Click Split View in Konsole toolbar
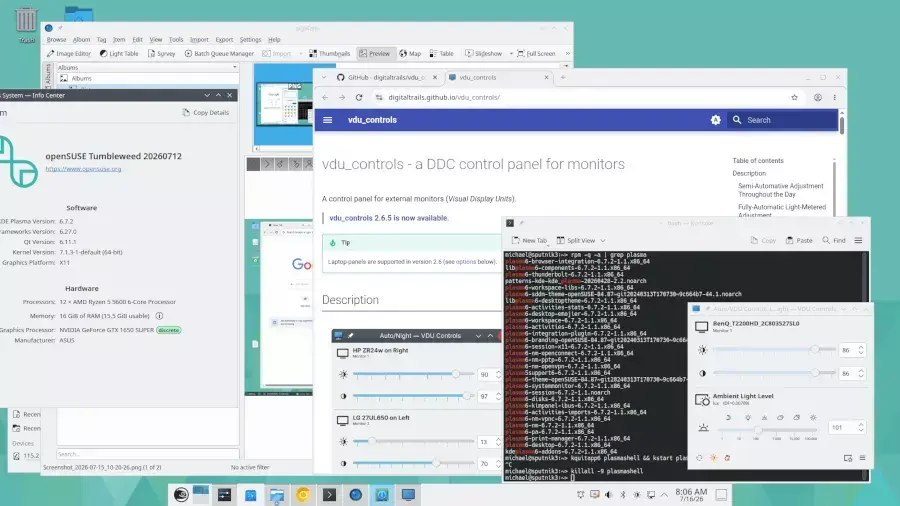 [x=576, y=240]
